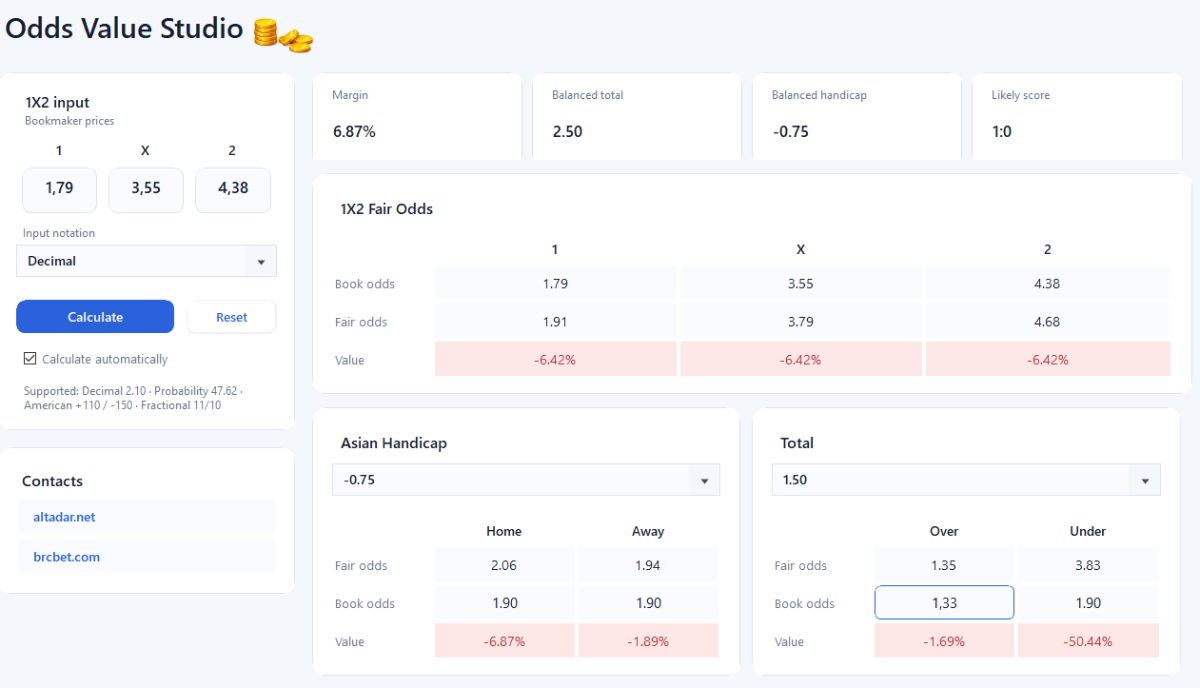Edit the draw price field 3,55
Image resolution: width=1200 pixels, height=688 pixels.
point(146,189)
